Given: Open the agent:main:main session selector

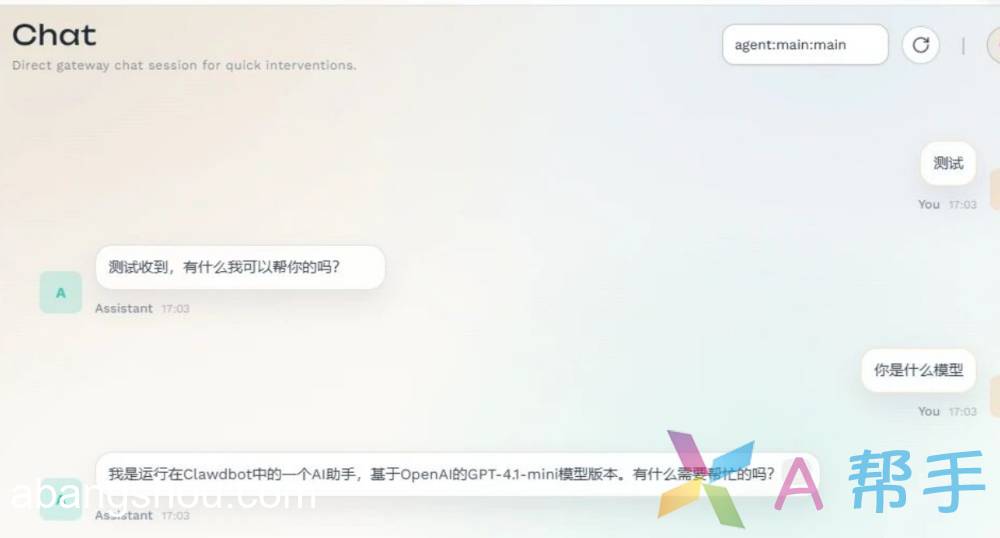Looking at the screenshot, I should tap(805, 45).
